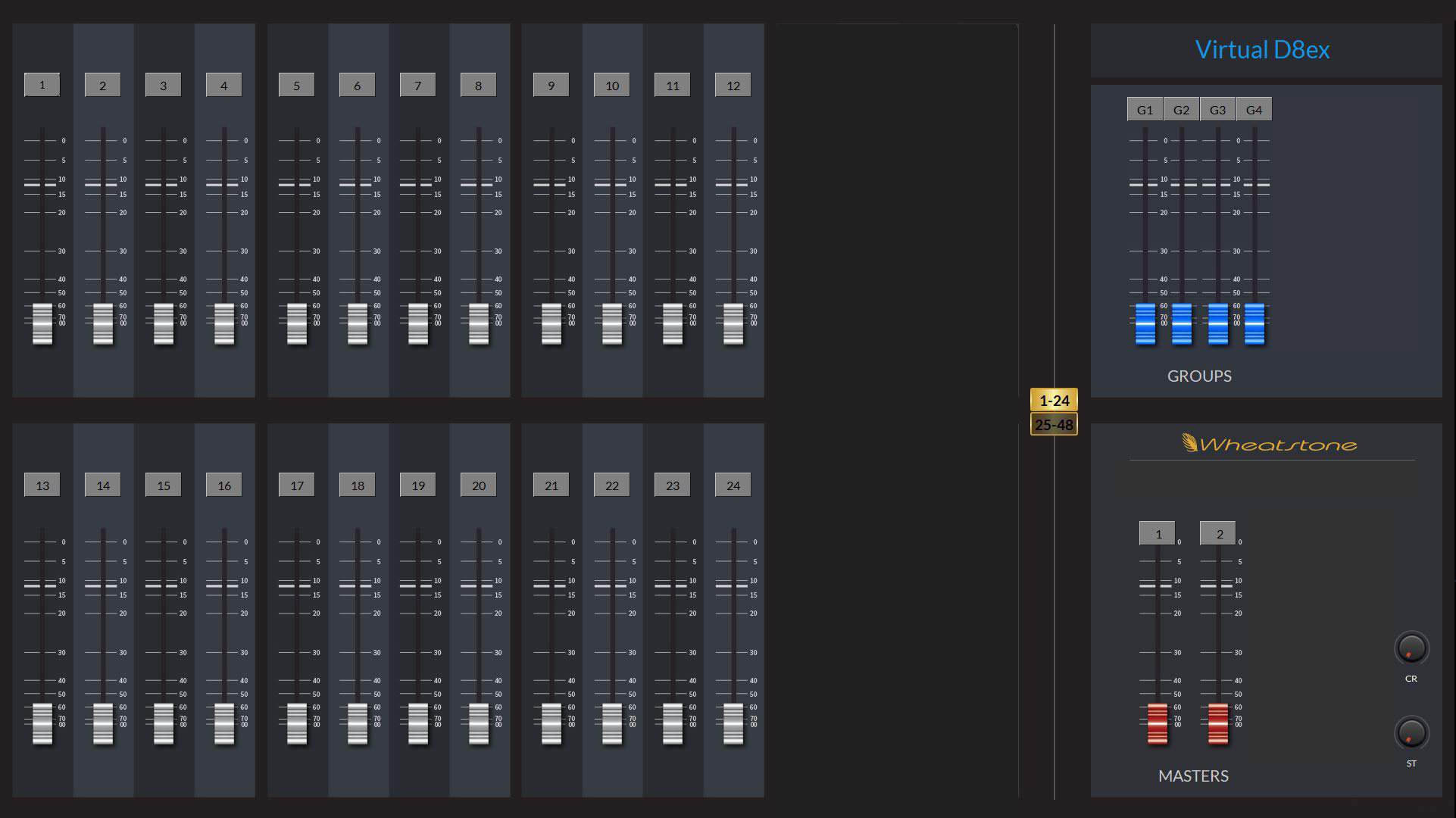The height and width of the screenshot is (818, 1456).
Task: Select channel 15 button
Action: [164, 485]
